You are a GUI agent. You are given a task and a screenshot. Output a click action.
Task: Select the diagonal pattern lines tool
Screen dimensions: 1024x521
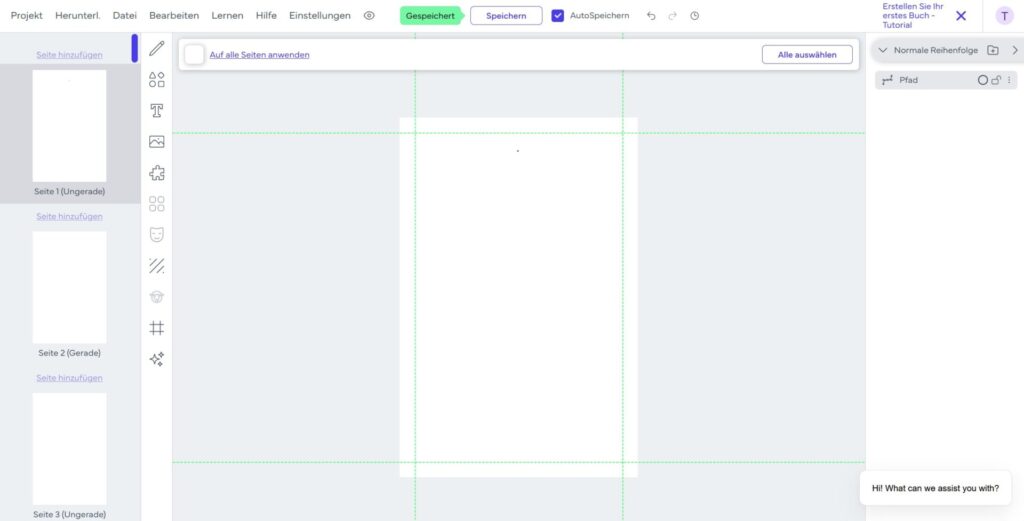click(x=157, y=266)
